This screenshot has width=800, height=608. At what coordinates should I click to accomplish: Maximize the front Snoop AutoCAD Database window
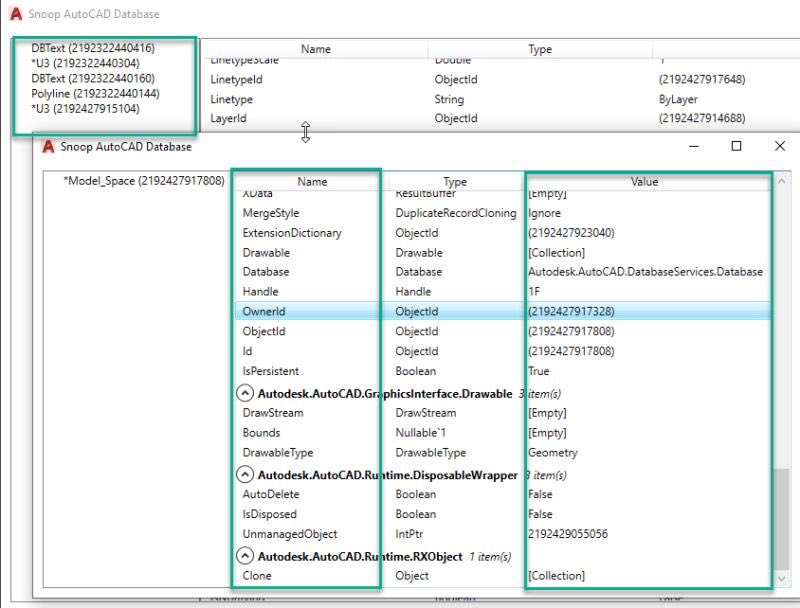coord(736,146)
